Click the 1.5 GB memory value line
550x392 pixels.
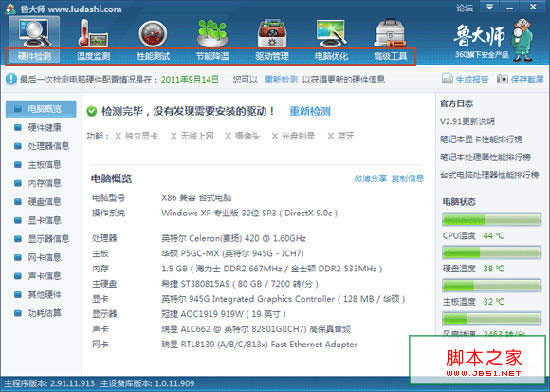click(271, 269)
